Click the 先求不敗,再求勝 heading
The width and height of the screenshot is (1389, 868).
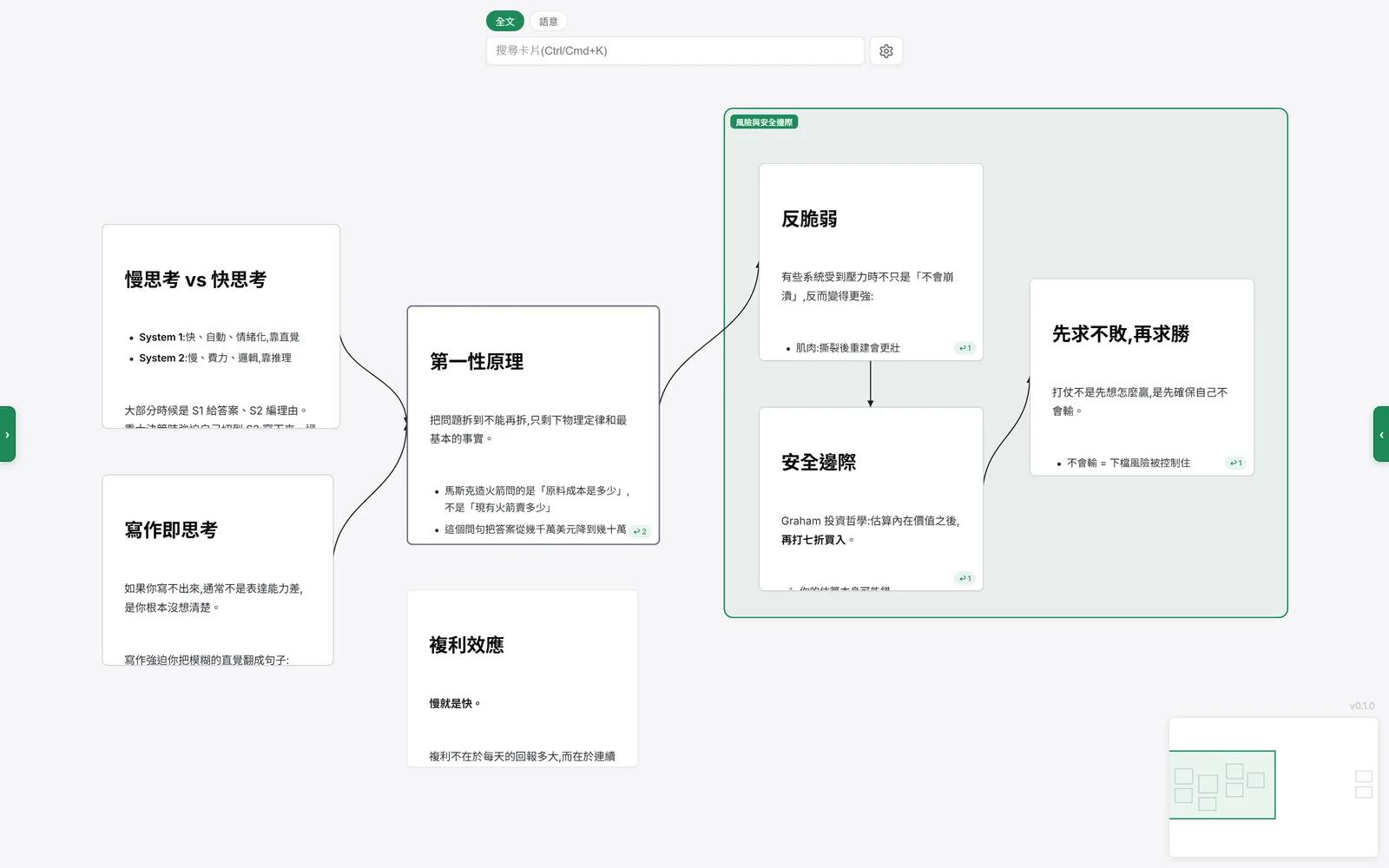pos(1121,334)
